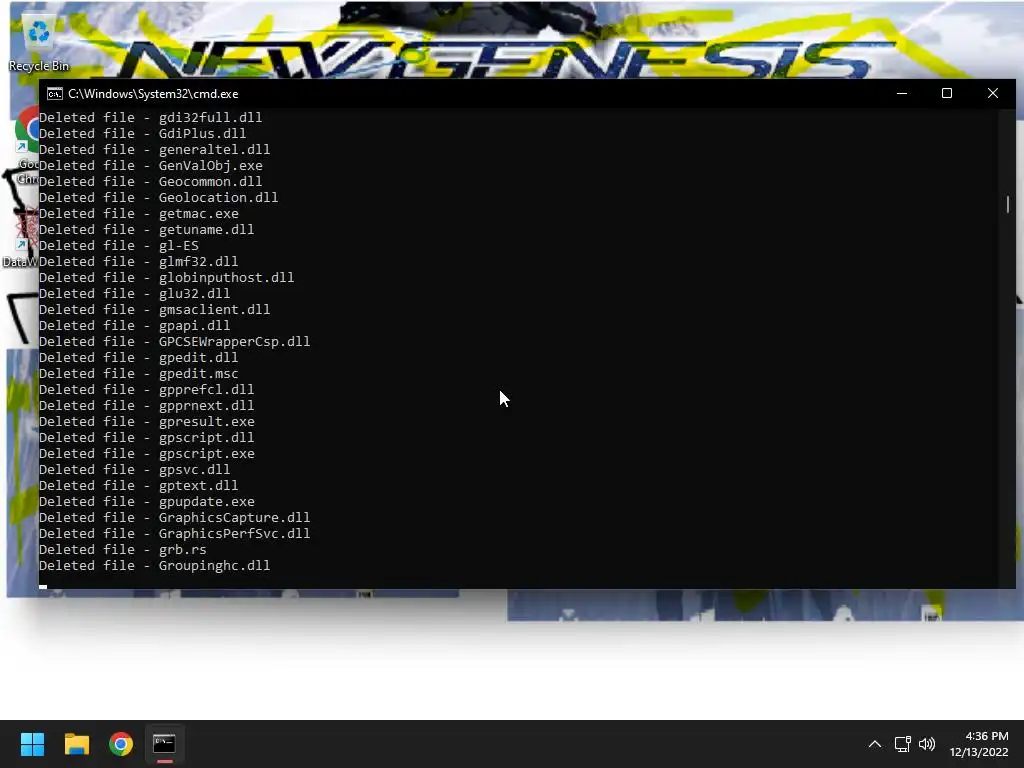Maximize the cmd.exe window
The width and height of the screenshot is (1024, 768).
coord(947,93)
